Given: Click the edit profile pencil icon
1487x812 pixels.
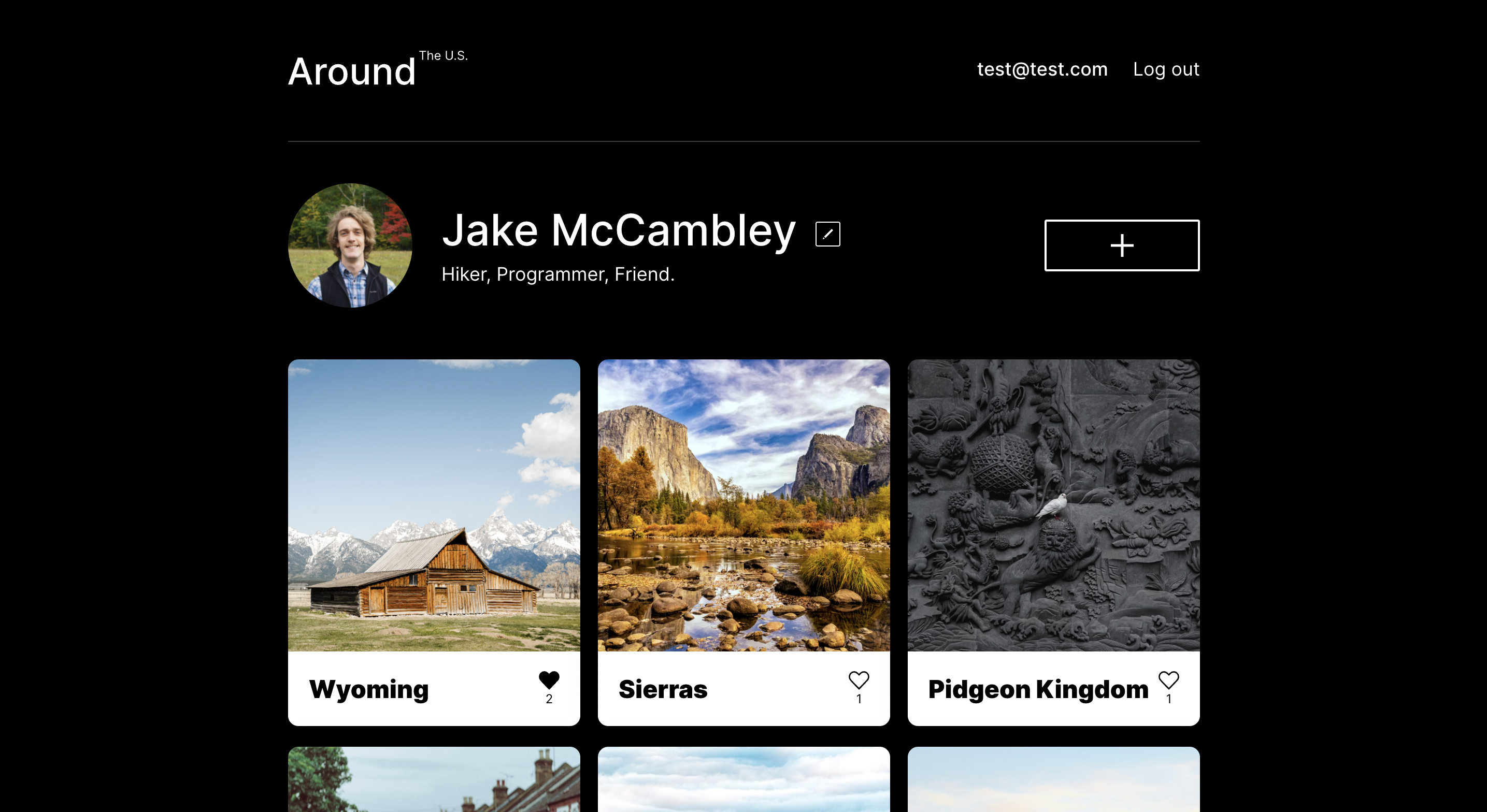Looking at the screenshot, I should pos(827,234).
